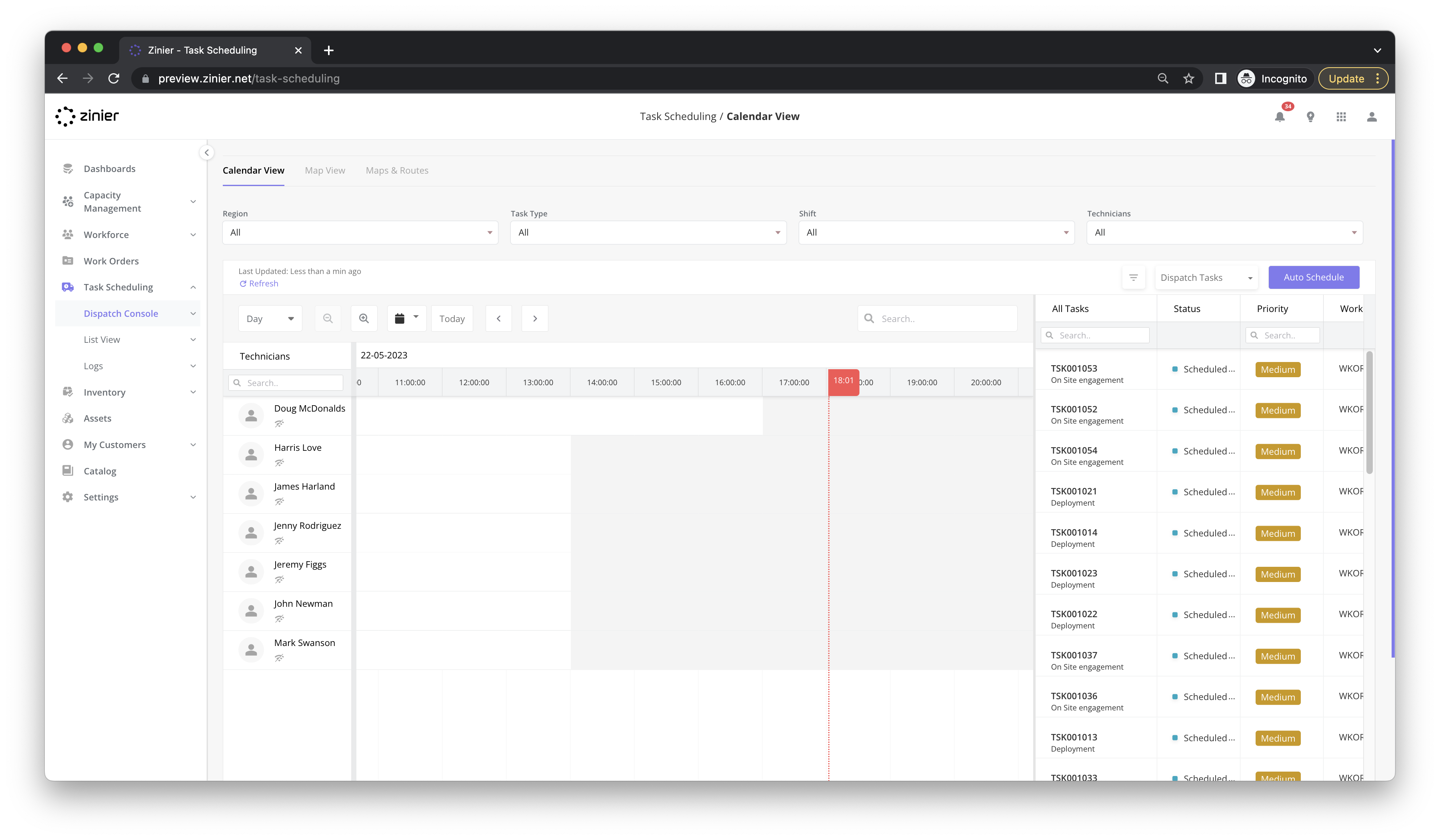Image resolution: width=1440 pixels, height=840 pixels.
Task: Zoom in the calendar timeline
Action: click(364, 318)
